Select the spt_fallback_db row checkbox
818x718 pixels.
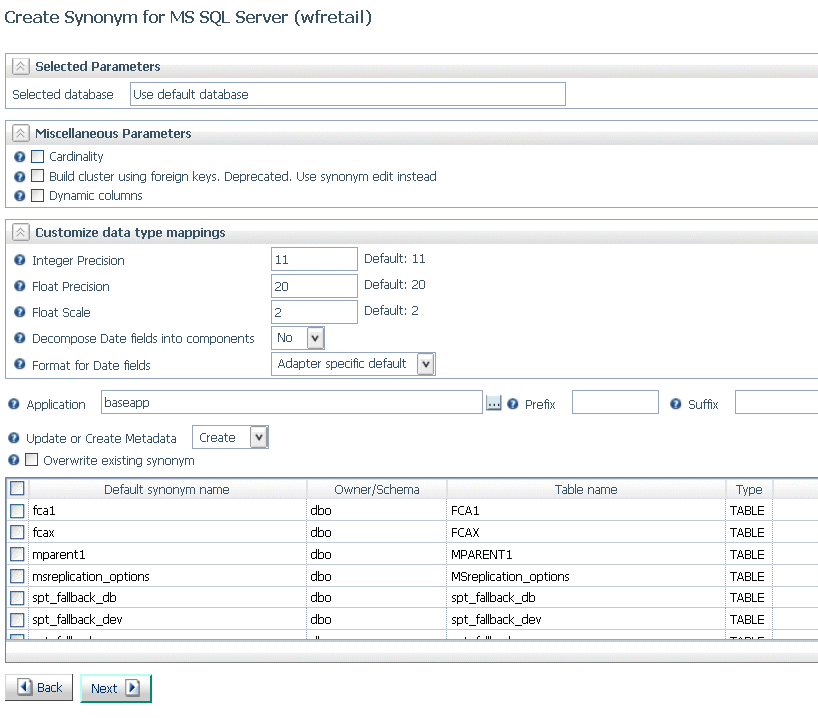click(17, 597)
